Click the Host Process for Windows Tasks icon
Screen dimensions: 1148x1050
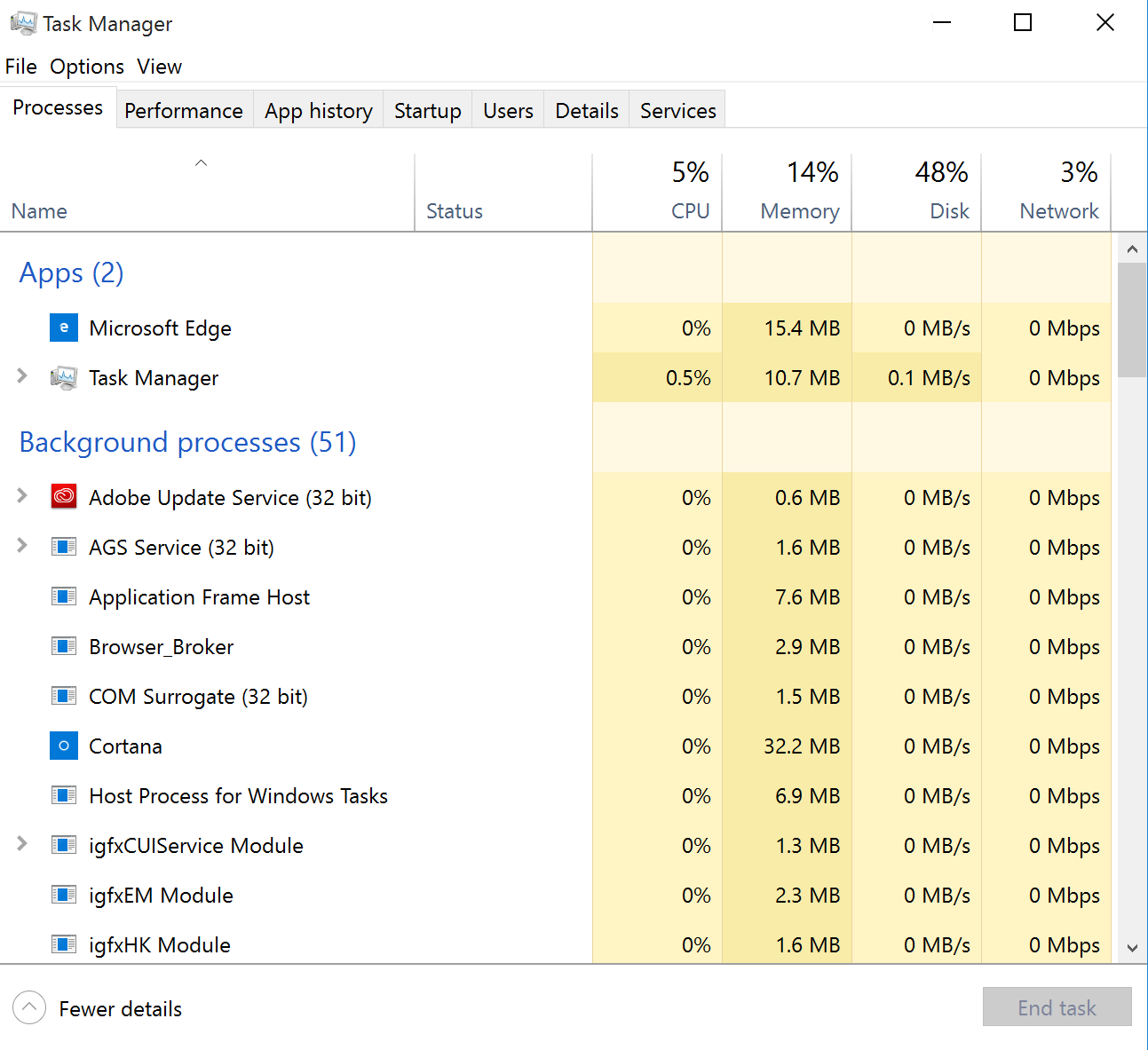click(63, 795)
